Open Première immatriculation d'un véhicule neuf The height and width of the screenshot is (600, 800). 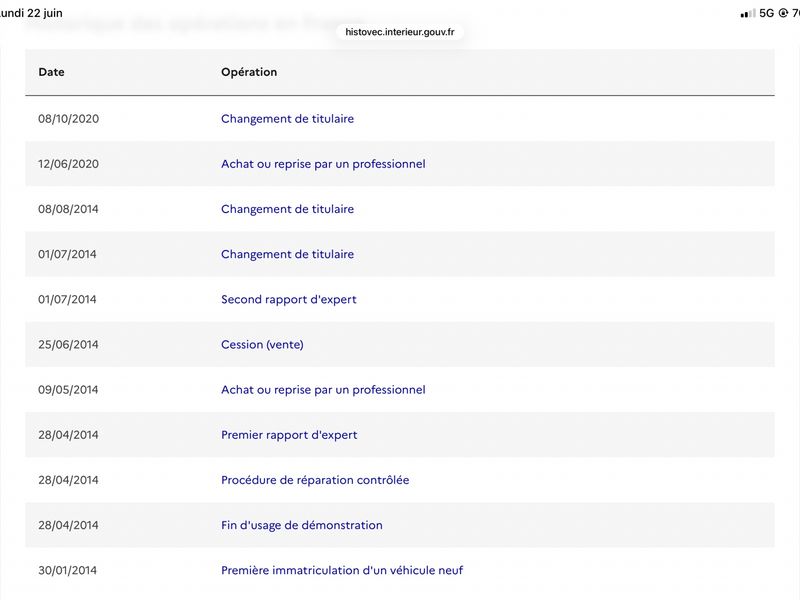342,570
